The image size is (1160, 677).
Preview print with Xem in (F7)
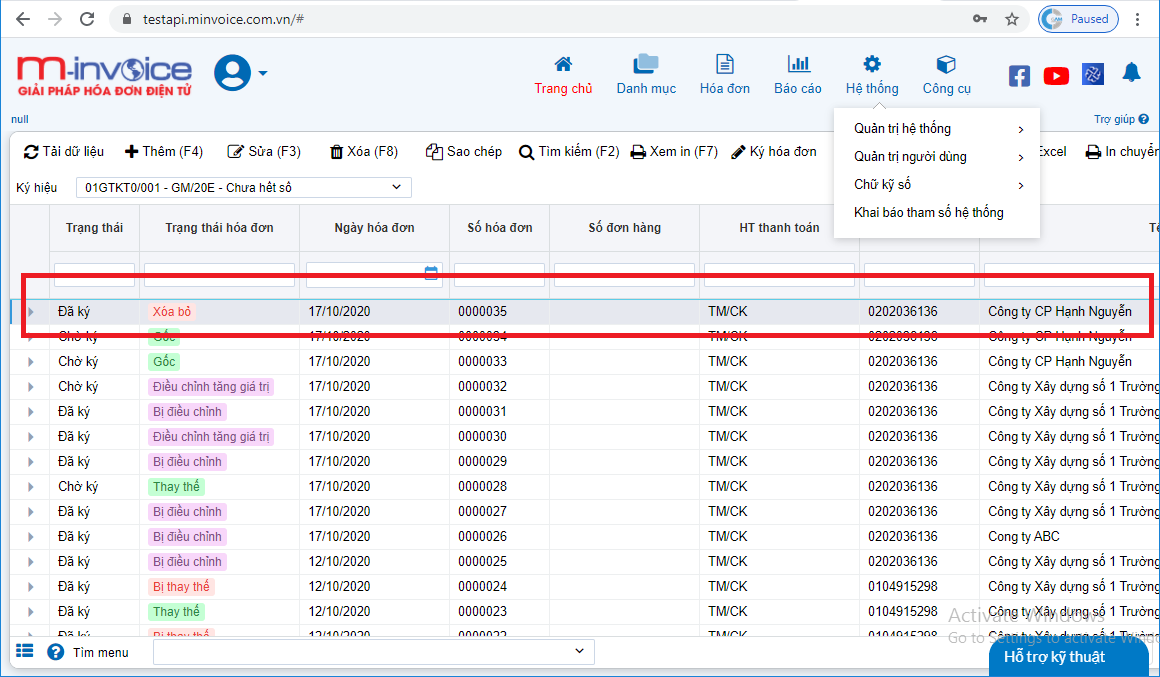tap(674, 152)
